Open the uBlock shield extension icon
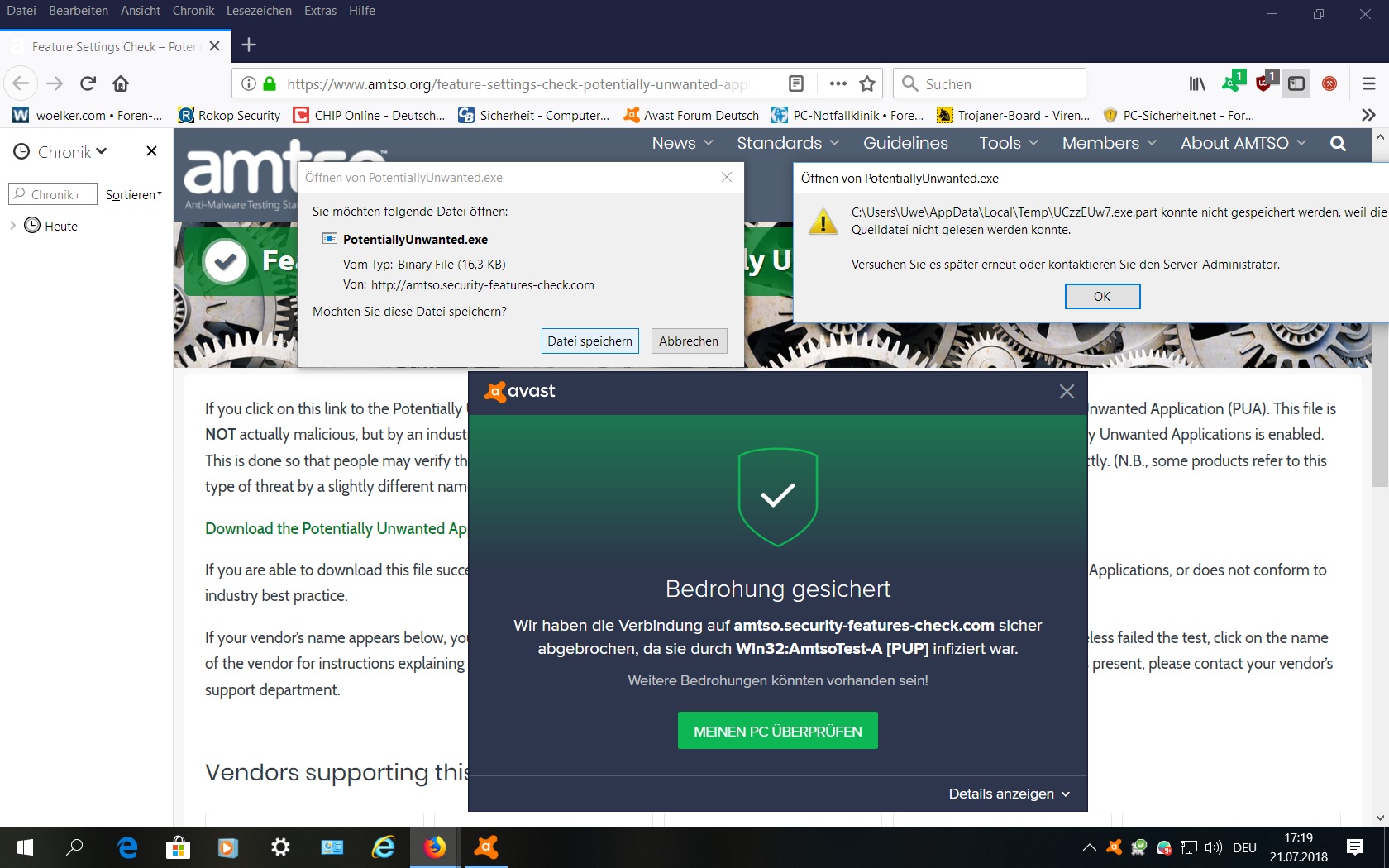The image size is (1389, 868). pos(1266,81)
